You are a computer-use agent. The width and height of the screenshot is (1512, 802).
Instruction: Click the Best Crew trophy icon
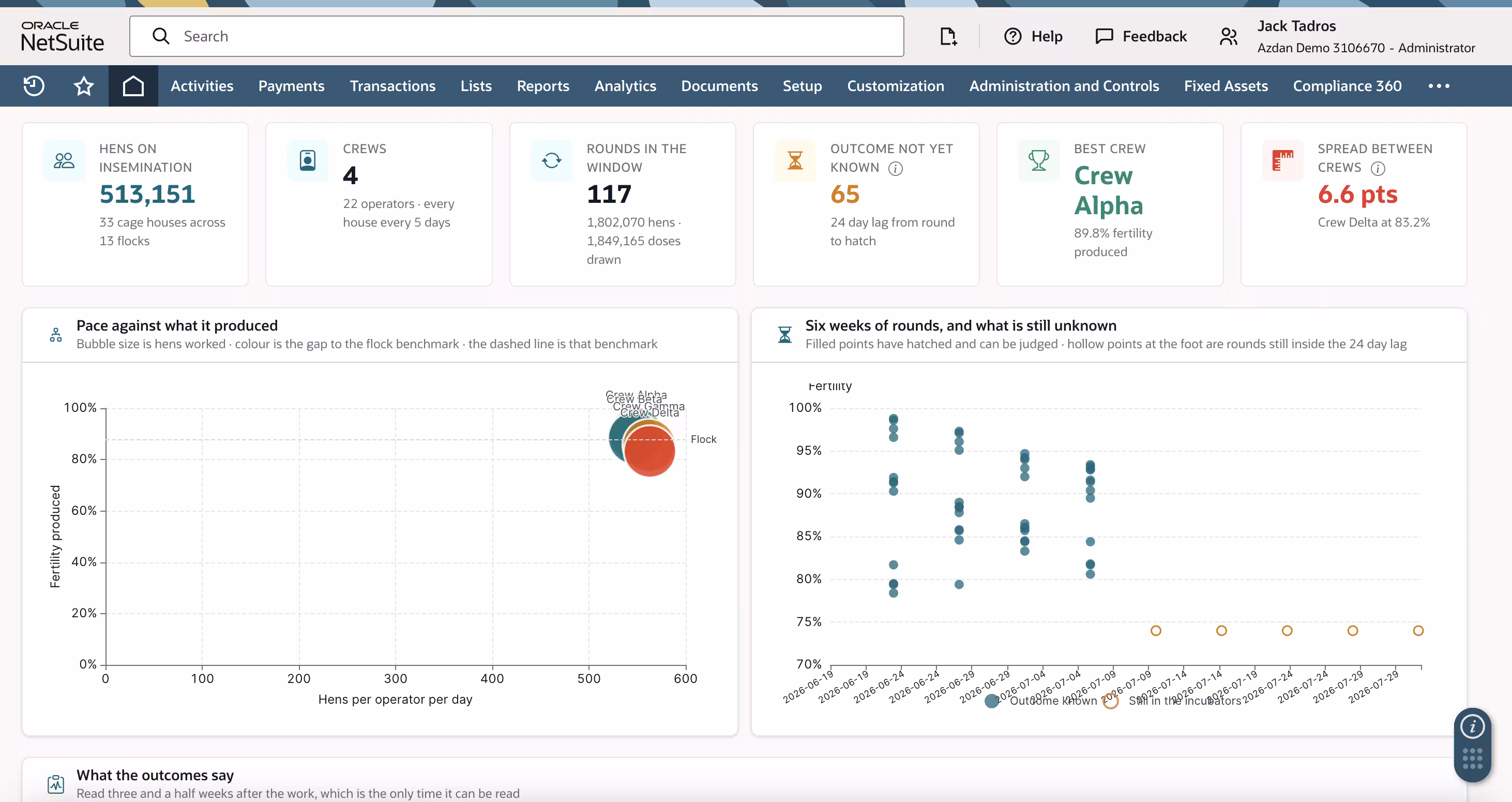click(x=1038, y=160)
